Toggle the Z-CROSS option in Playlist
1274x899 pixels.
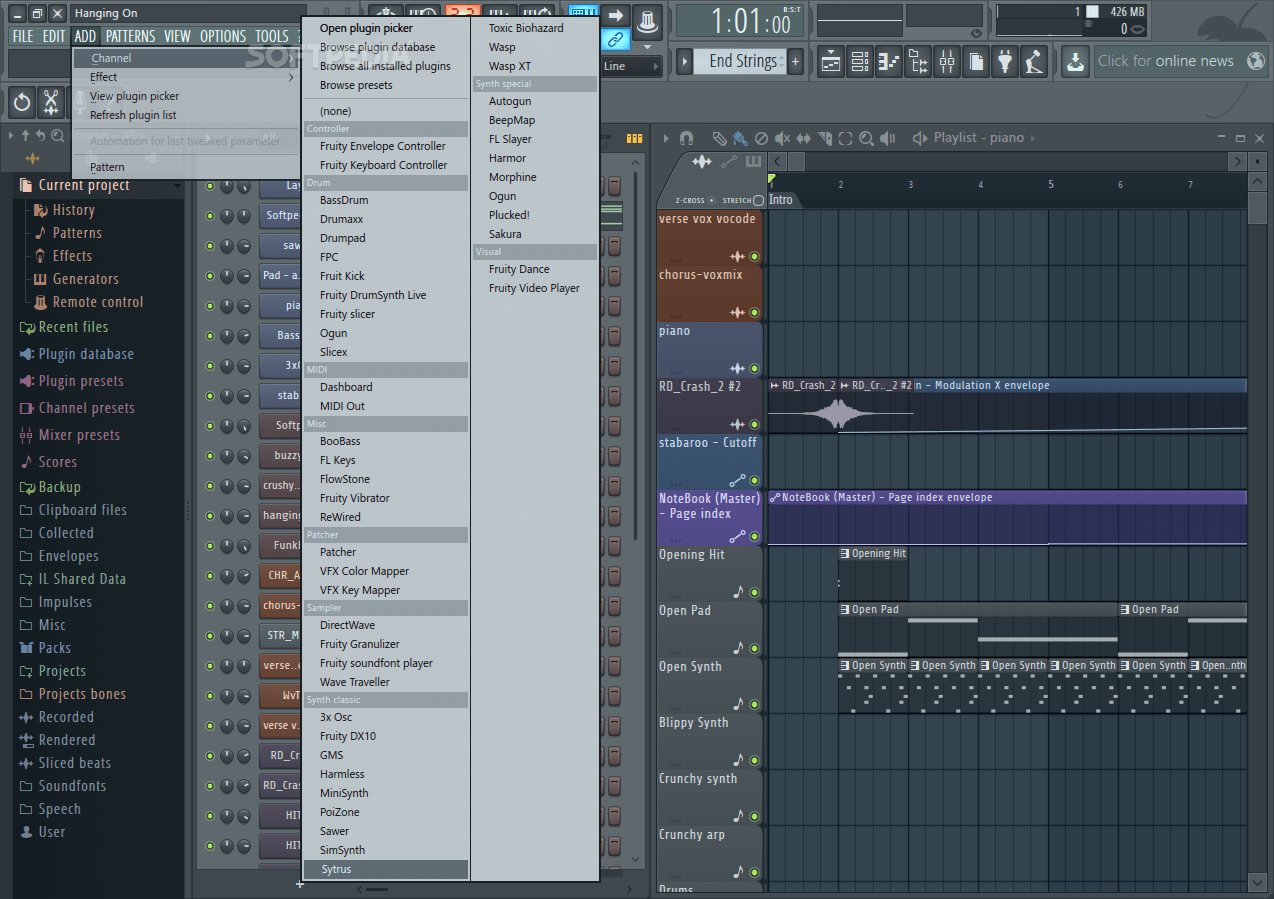point(711,200)
